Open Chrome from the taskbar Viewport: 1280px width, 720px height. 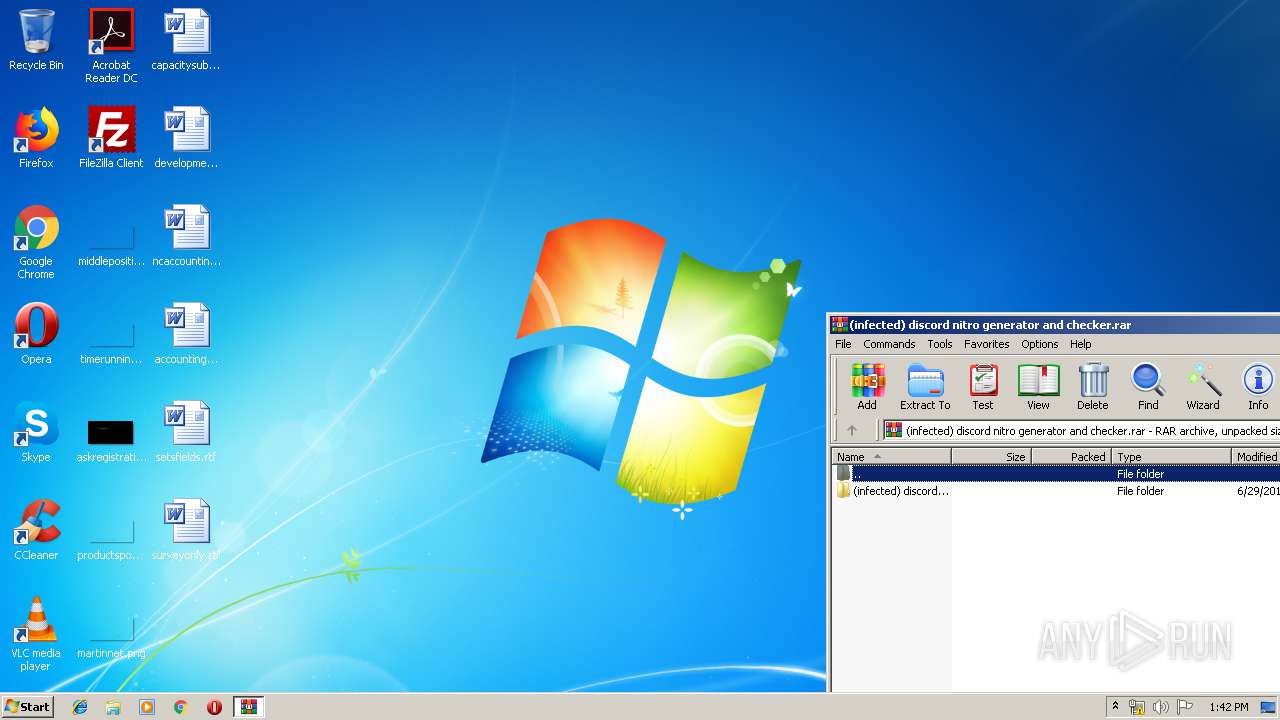point(181,707)
